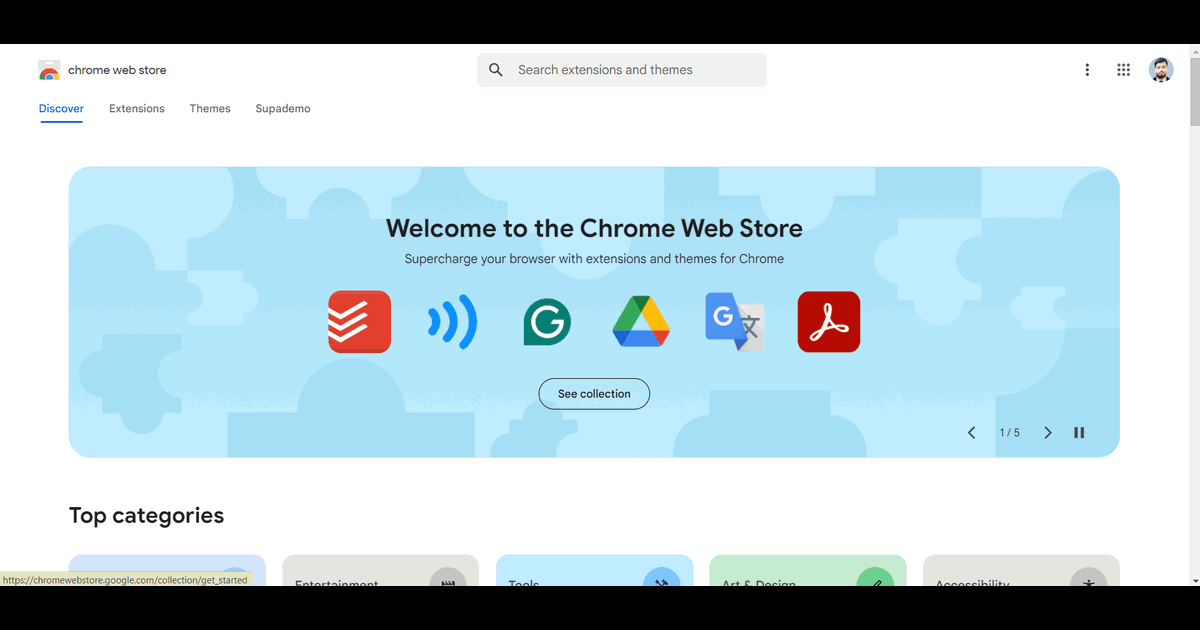Switch to the Extensions tab
Screen dimensions: 1200x630
click(137, 109)
